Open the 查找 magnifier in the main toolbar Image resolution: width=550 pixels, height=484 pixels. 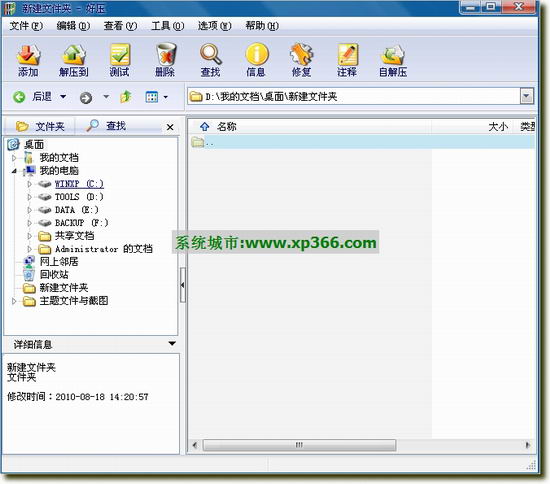click(x=210, y=60)
